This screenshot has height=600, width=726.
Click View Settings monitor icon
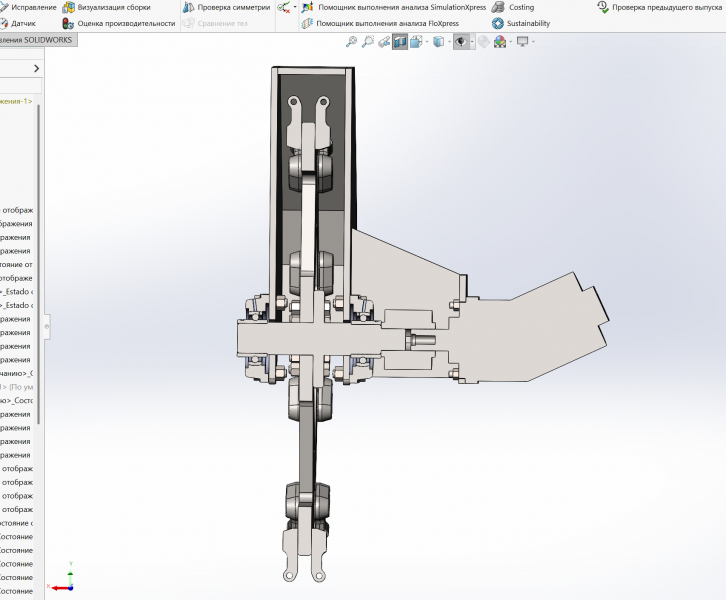pyautogui.click(x=522, y=42)
